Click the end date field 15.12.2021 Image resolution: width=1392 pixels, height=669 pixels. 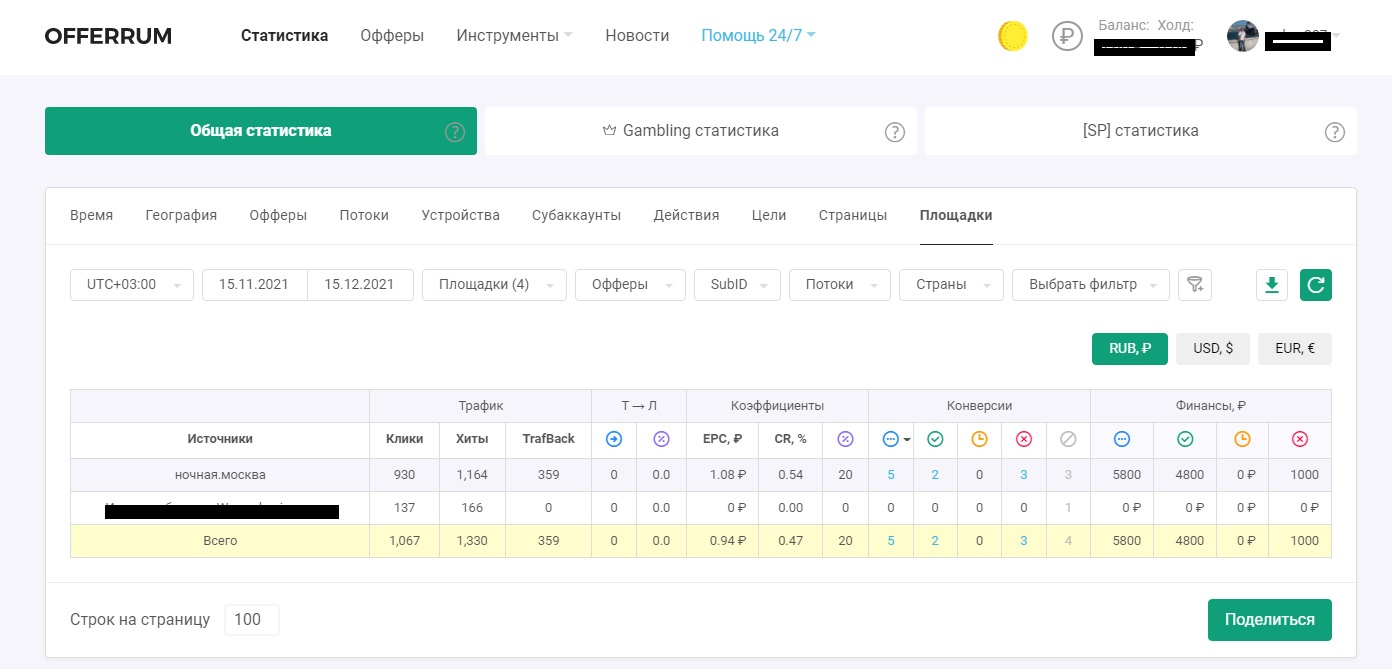(360, 285)
